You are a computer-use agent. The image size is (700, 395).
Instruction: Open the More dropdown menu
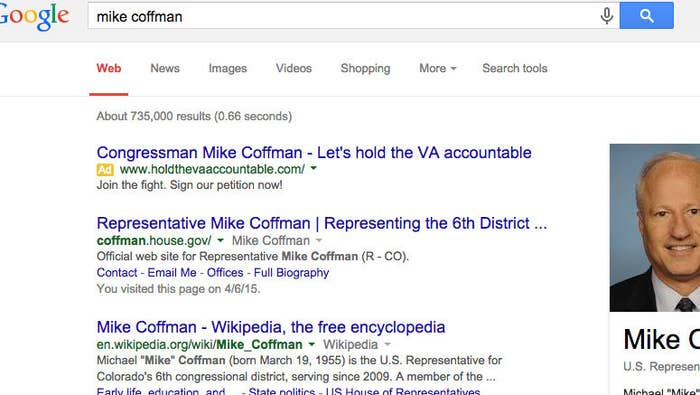coord(438,68)
